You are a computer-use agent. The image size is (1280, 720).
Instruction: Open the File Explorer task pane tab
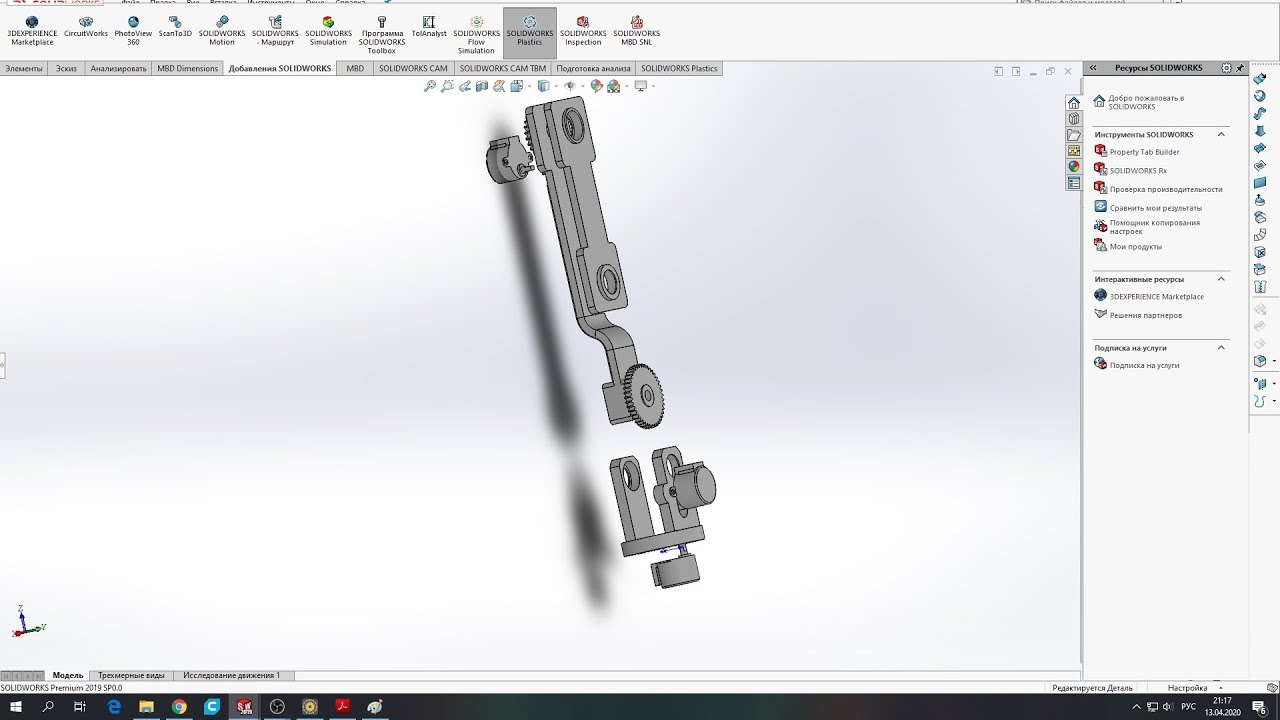(1074, 135)
